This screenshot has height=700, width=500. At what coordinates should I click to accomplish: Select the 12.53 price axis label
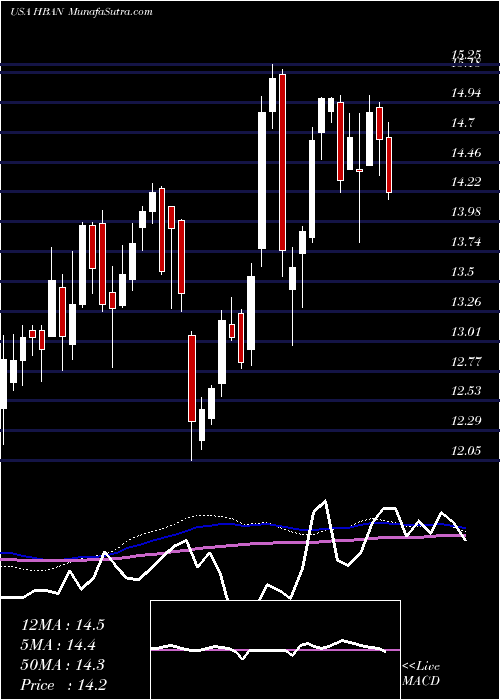(x=467, y=391)
